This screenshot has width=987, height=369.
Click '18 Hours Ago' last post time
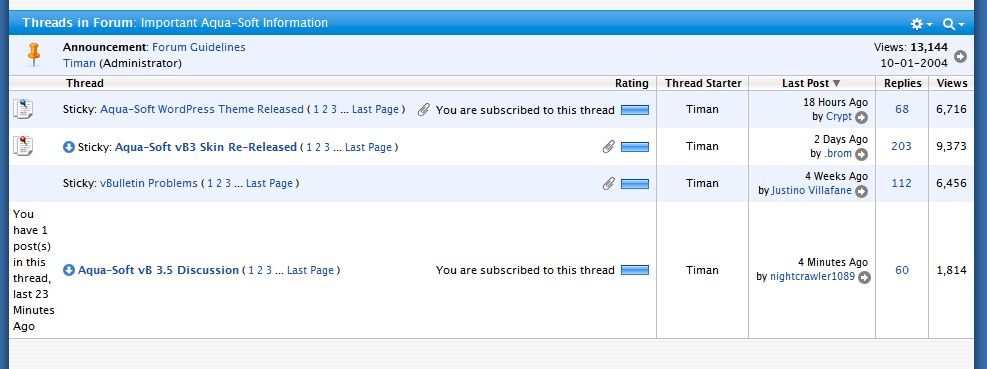pyautogui.click(x=835, y=102)
